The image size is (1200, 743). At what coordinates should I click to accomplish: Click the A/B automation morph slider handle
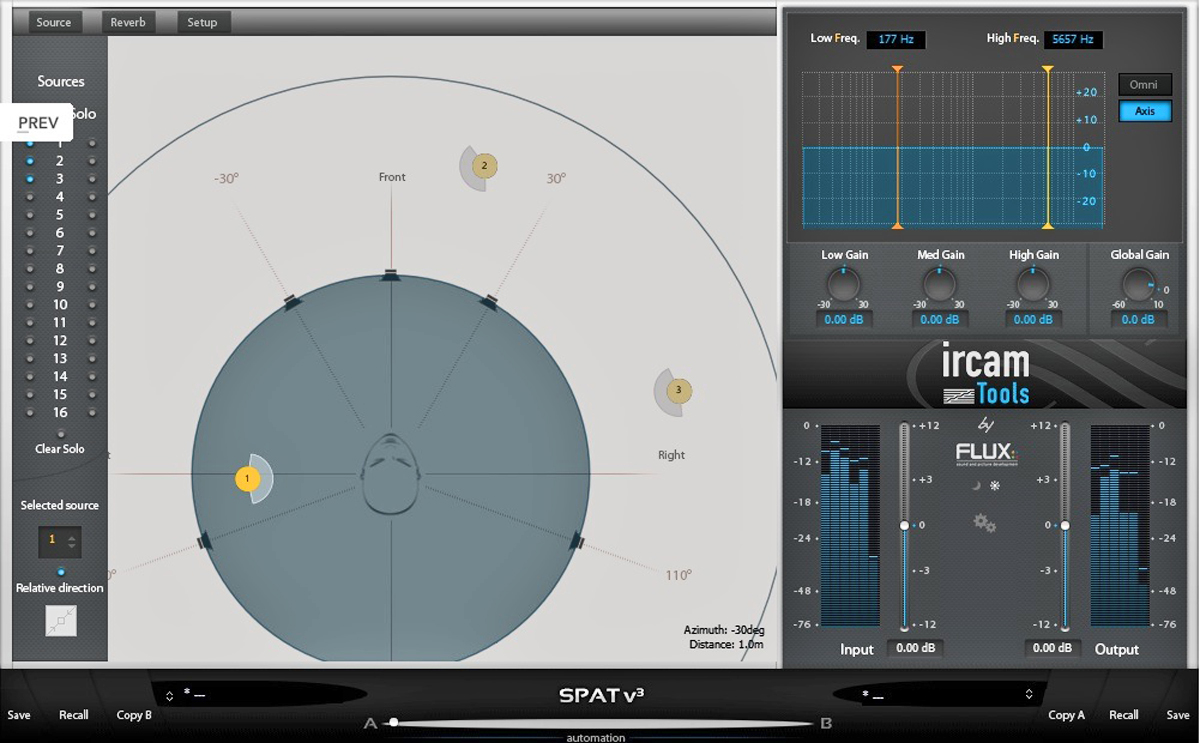point(394,722)
